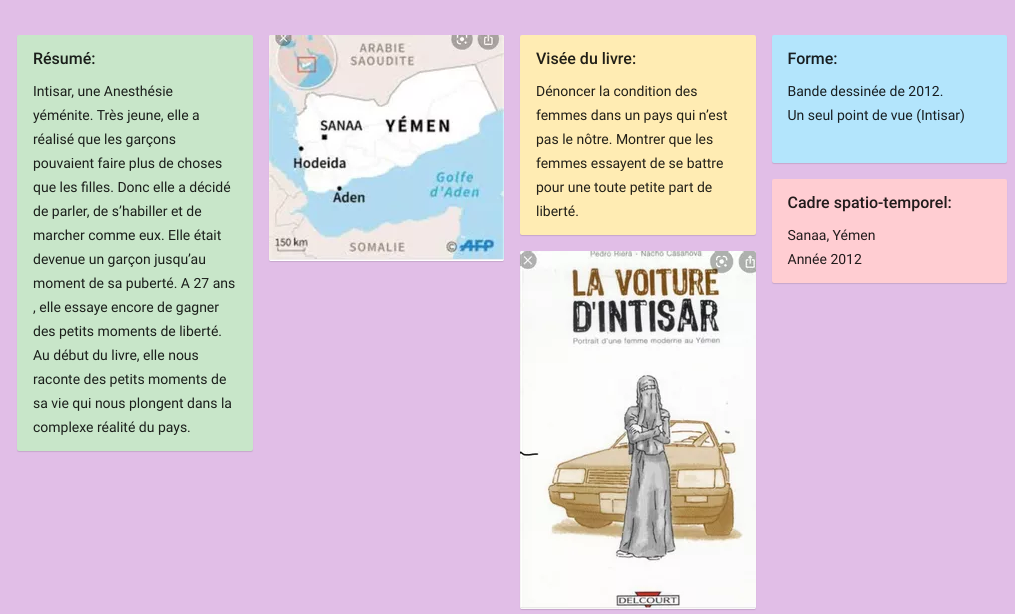Click the "LA VOITURE D'INTISAR" cover title
This screenshot has width=1015, height=614.
point(645,300)
